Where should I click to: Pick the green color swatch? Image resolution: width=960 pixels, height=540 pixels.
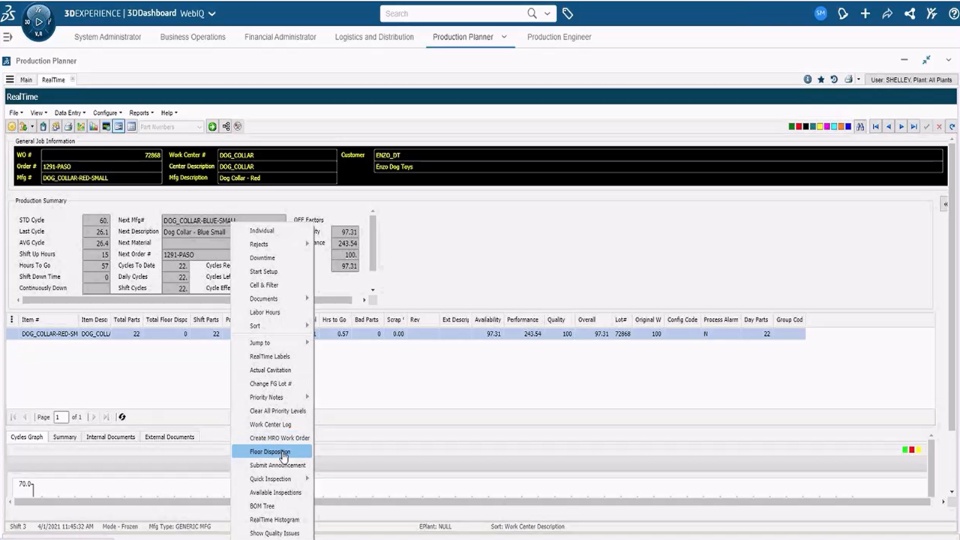[792, 127]
